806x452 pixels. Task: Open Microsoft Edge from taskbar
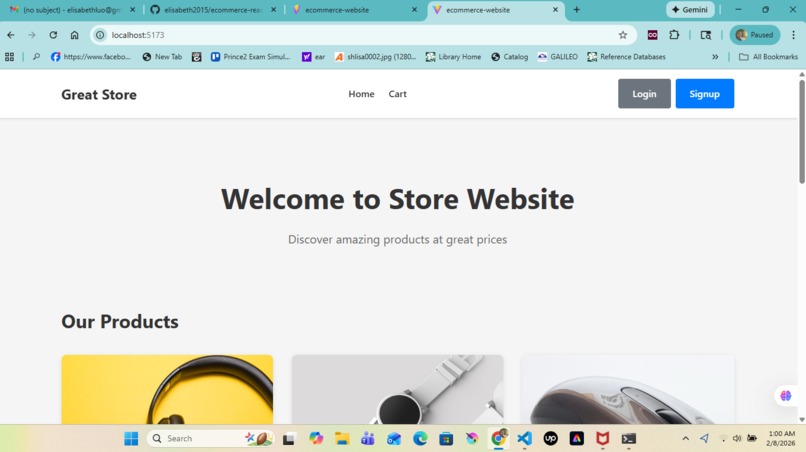[420, 439]
